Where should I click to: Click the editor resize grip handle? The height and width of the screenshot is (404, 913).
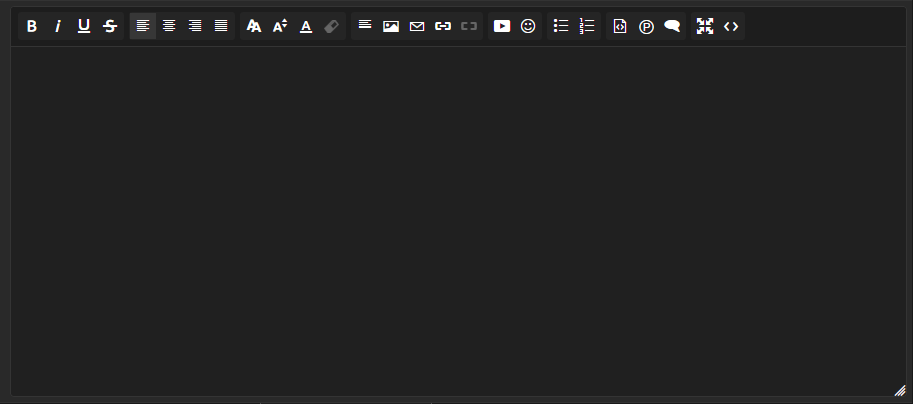click(x=900, y=390)
